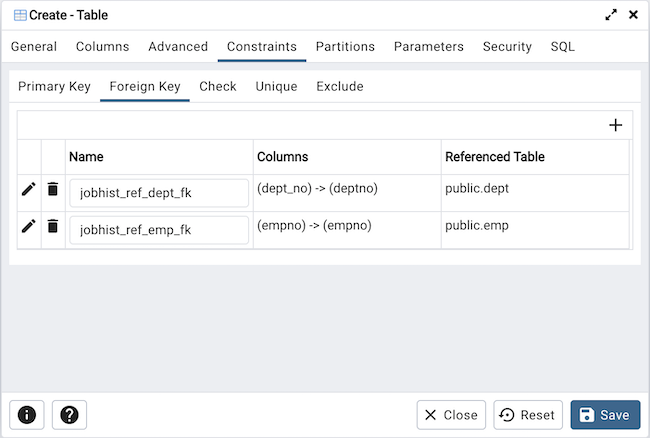
Task: Maximize the Create Table dialog
Action: tap(611, 15)
